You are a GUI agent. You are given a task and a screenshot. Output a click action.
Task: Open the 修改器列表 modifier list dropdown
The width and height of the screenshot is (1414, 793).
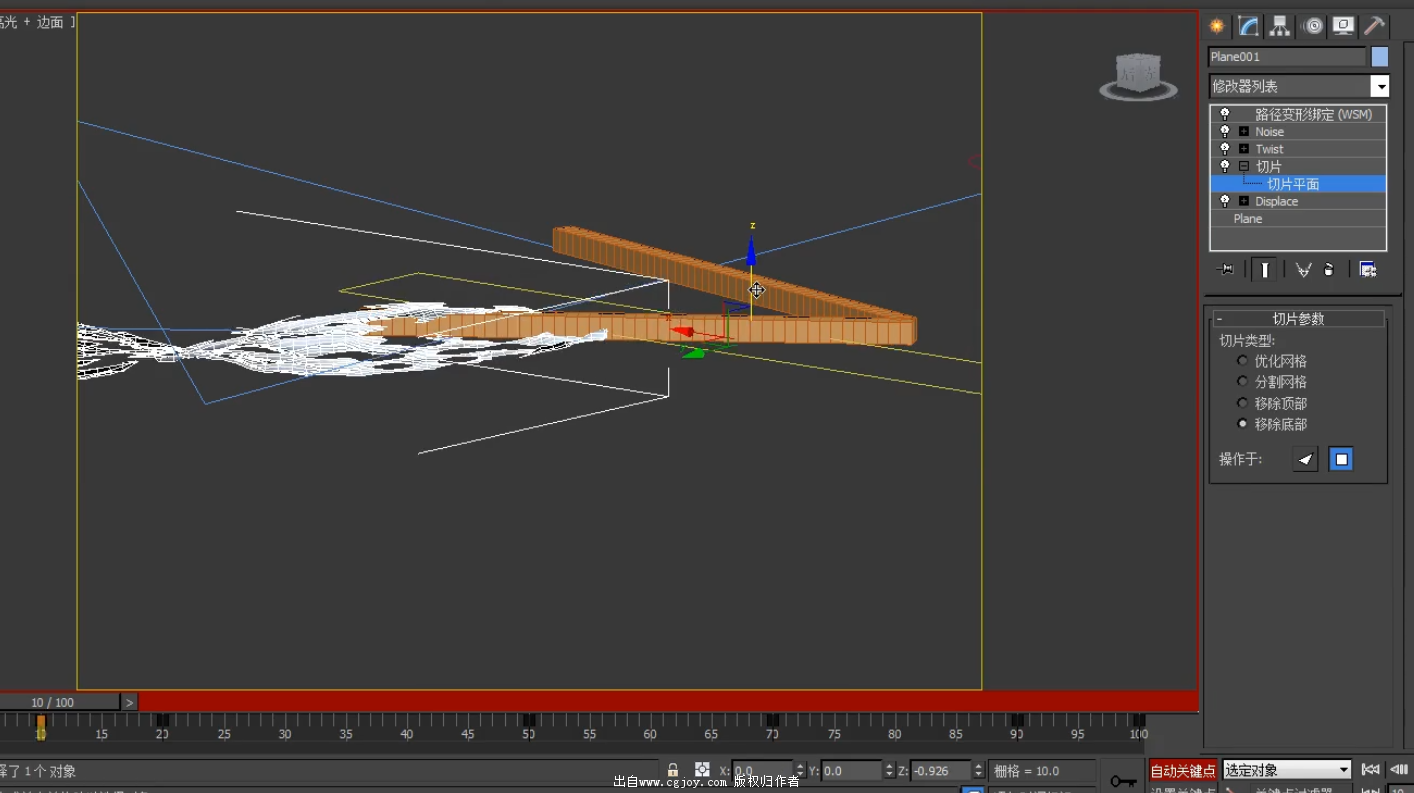pos(1298,86)
